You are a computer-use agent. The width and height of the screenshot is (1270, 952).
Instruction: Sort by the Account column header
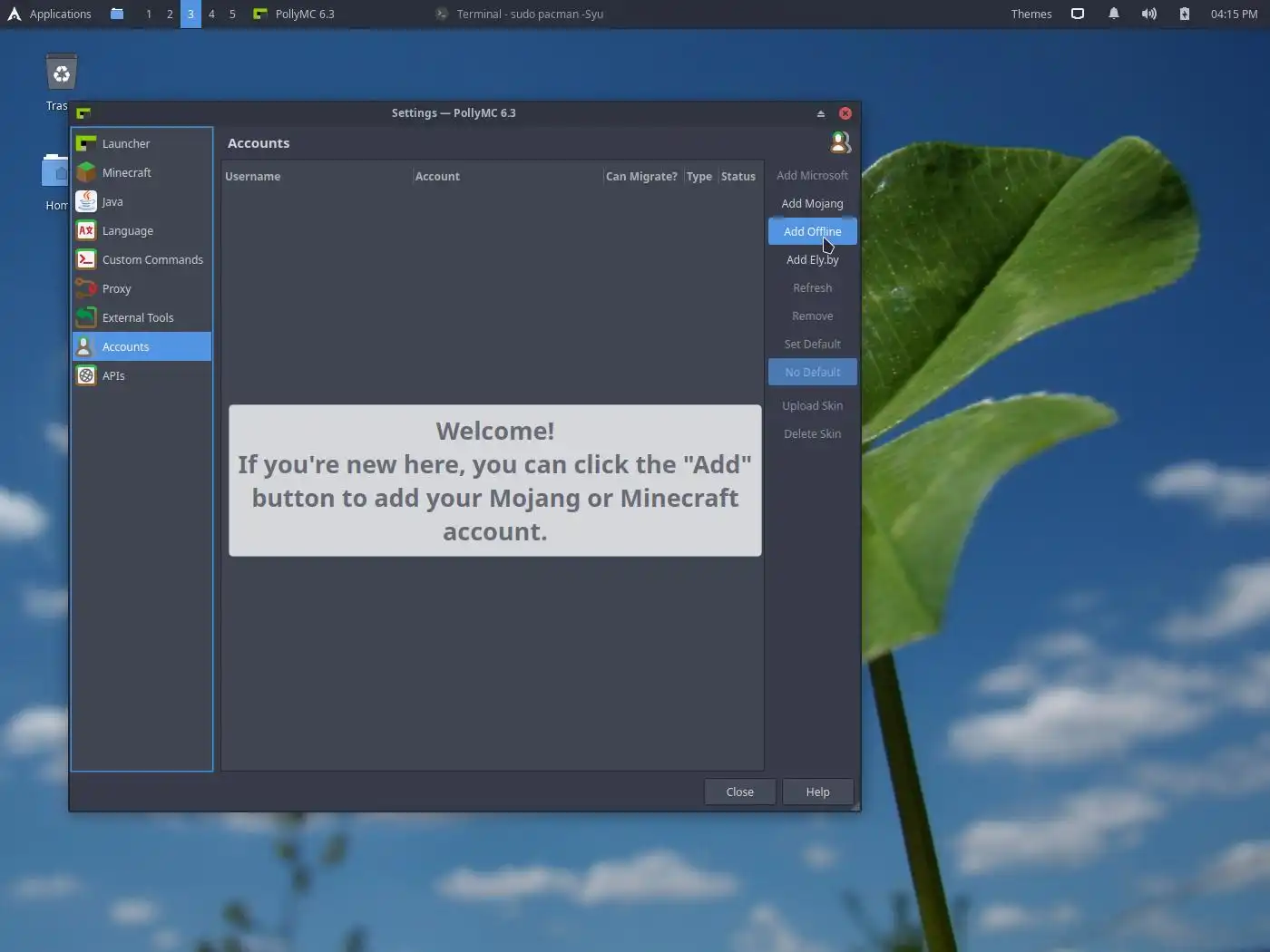click(507, 176)
